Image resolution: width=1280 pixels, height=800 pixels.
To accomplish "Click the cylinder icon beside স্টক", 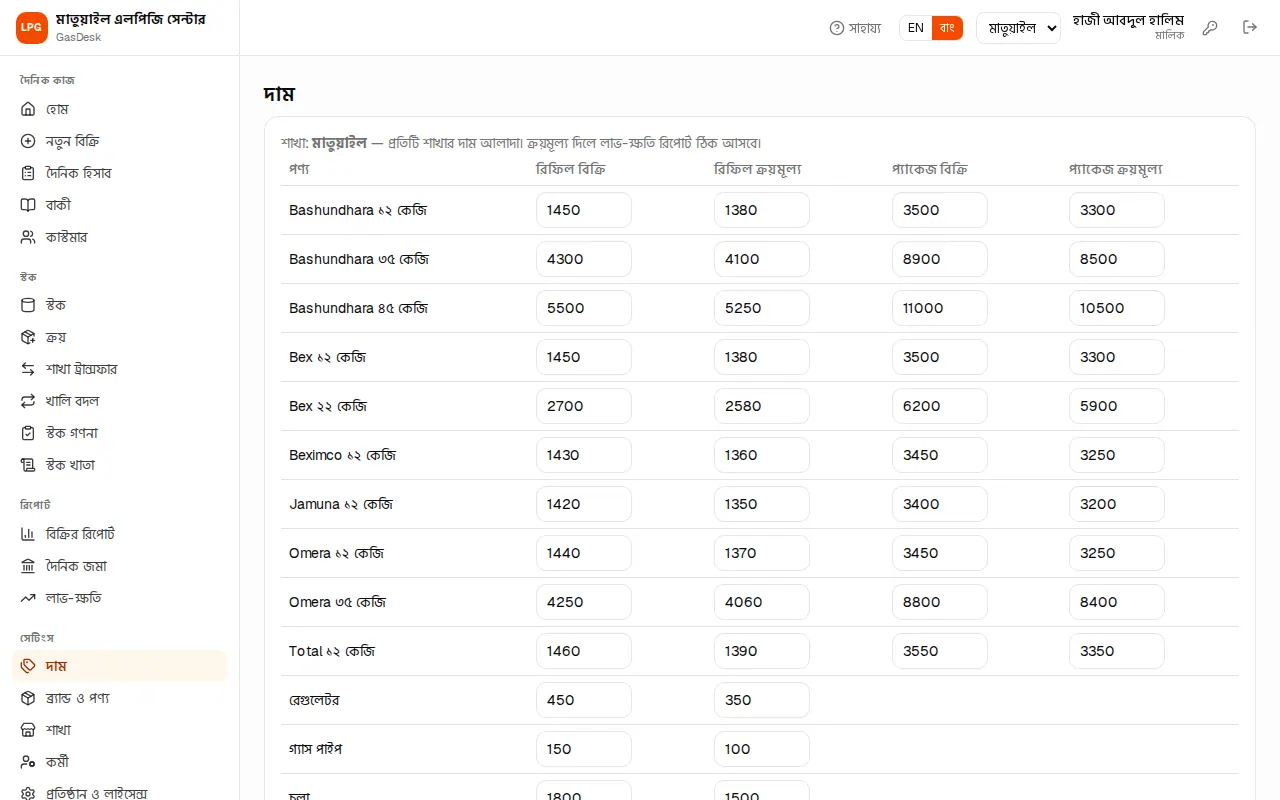I will tap(28, 305).
